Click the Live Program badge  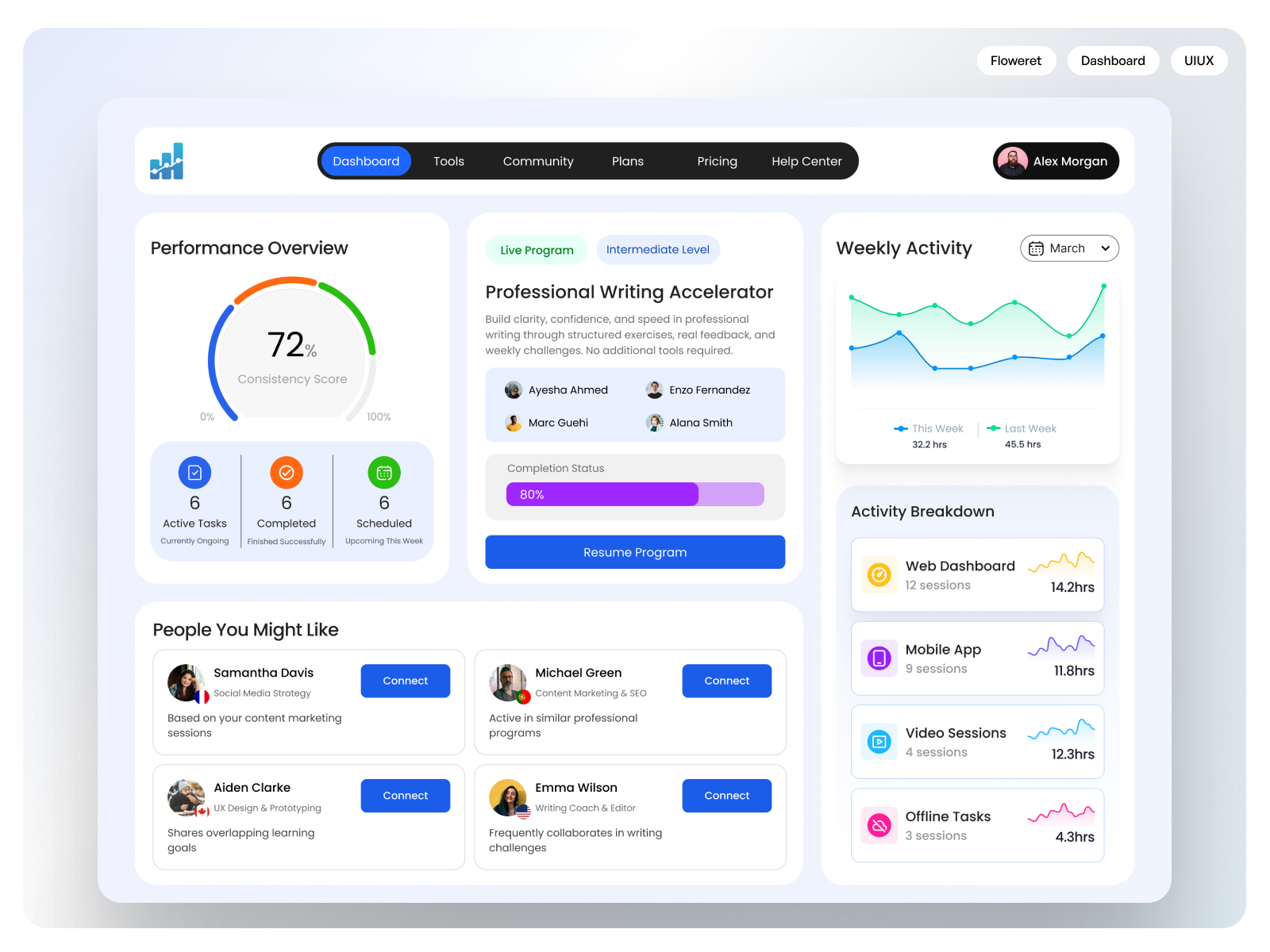536,249
